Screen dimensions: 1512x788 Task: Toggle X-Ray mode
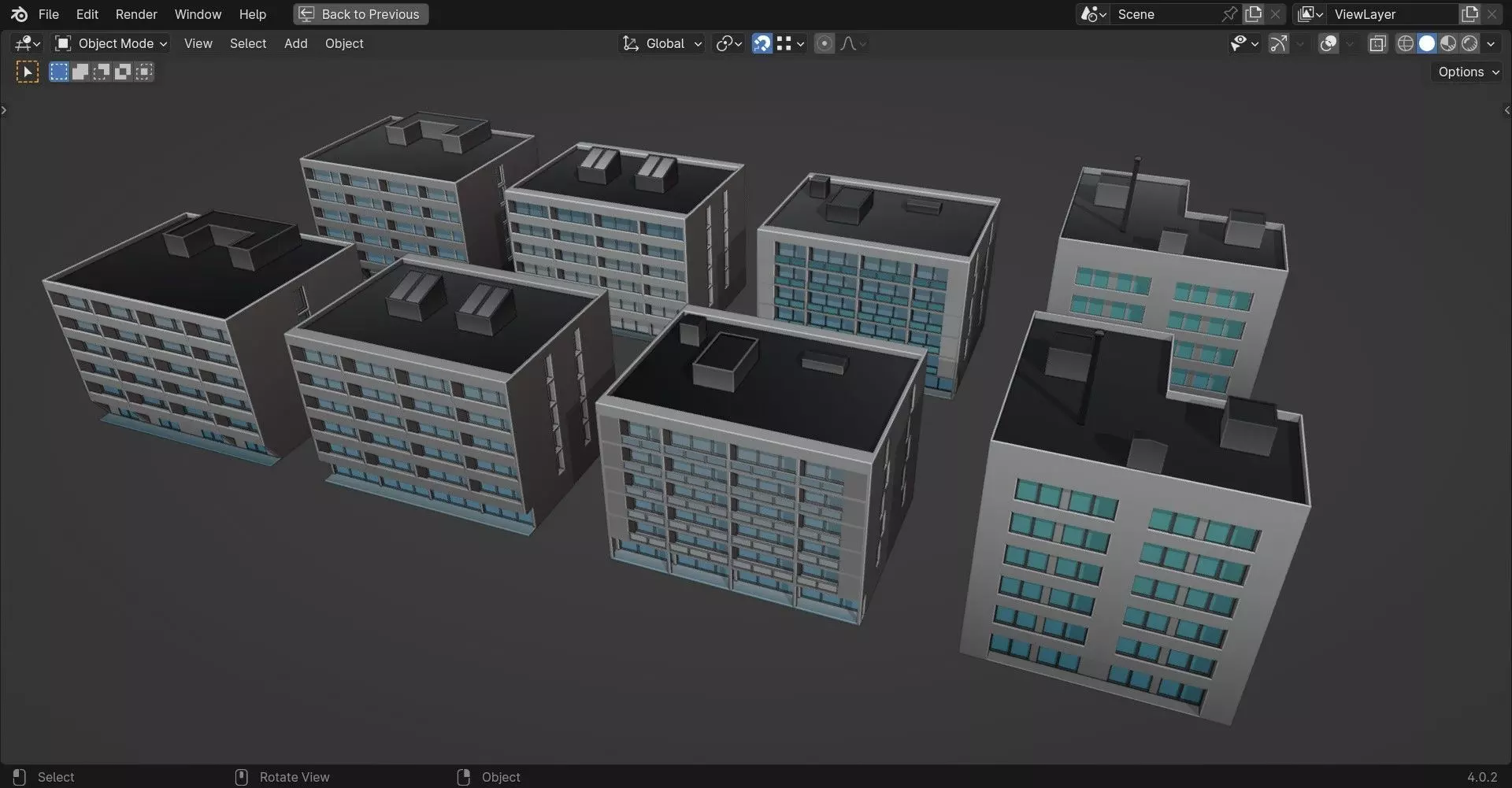coord(1377,43)
